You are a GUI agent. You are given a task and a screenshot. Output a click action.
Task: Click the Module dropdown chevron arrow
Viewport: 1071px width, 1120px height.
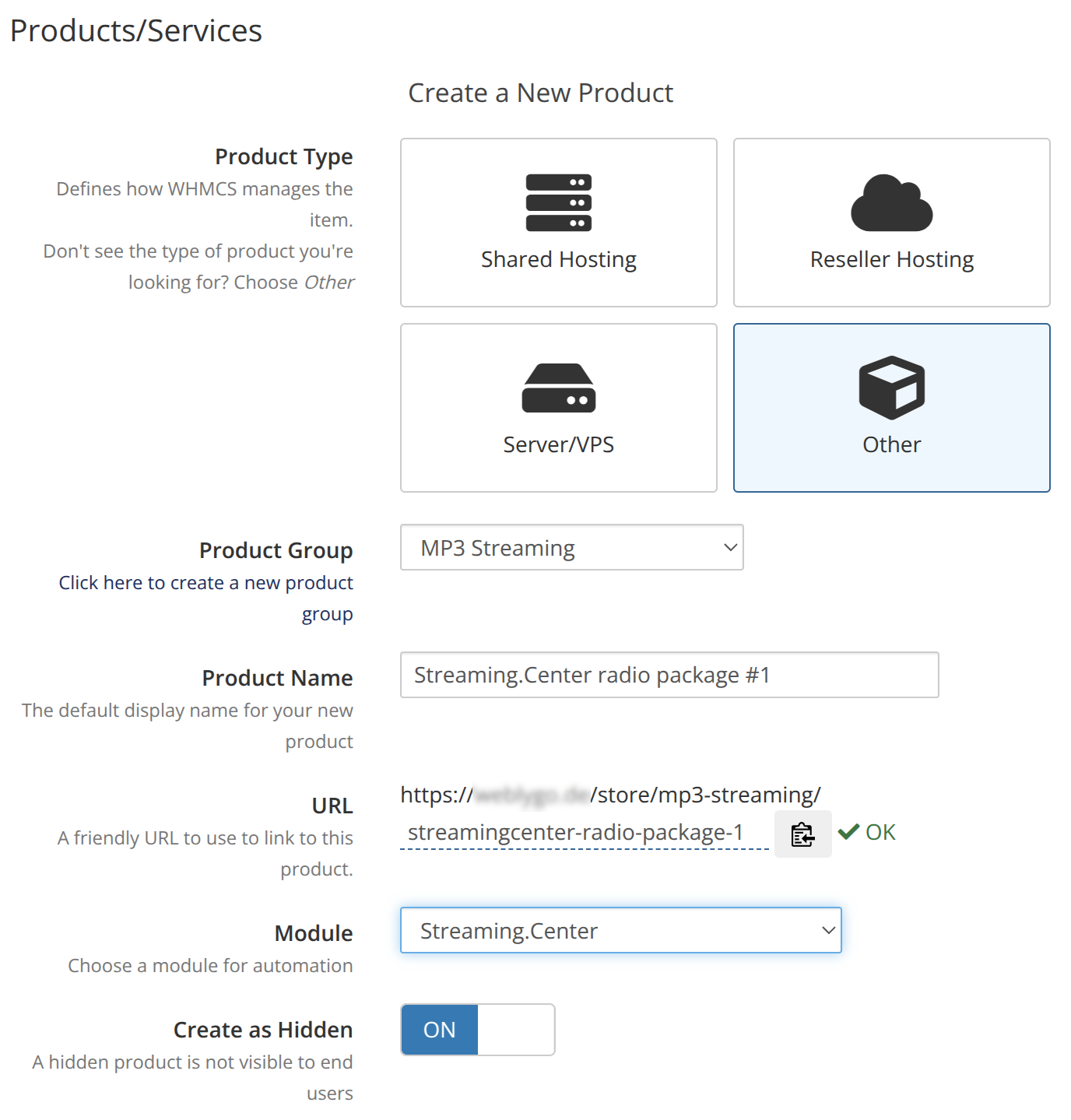pyautogui.click(x=828, y=930)
